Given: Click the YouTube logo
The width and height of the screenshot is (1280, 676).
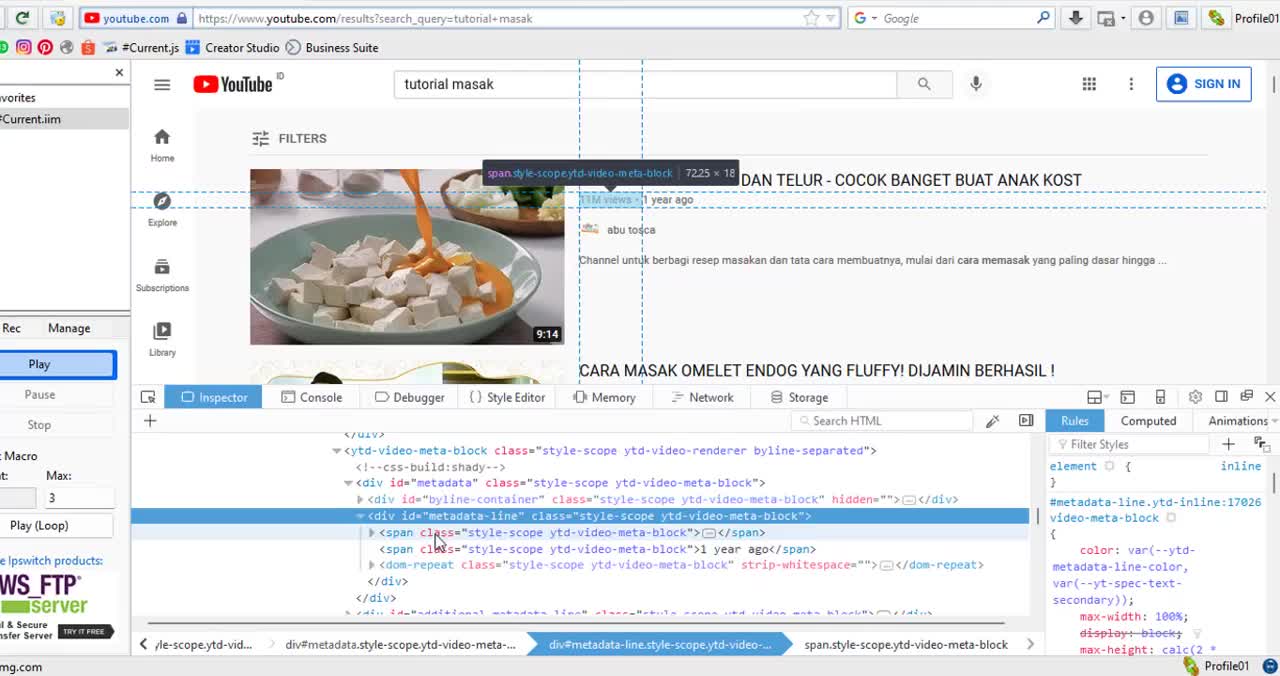Looking at the screenshot, I should coord(233,84).
